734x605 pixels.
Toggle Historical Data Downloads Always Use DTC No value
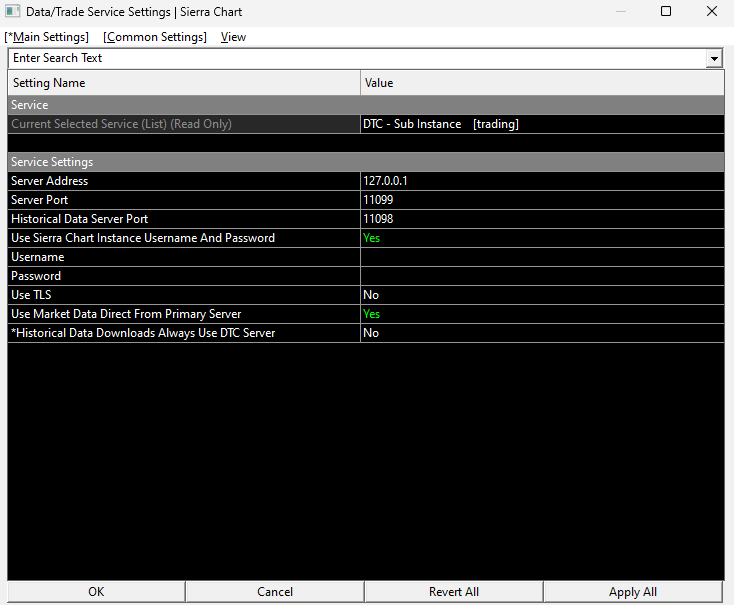point(542,333)
